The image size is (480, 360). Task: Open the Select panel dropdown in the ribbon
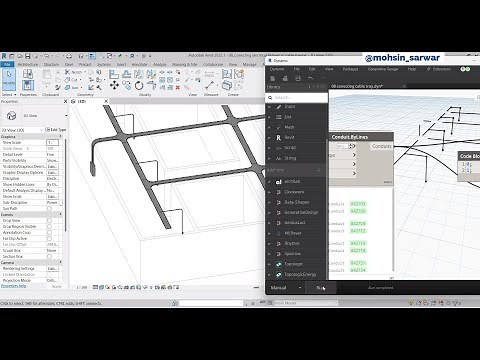coord(9,95)
